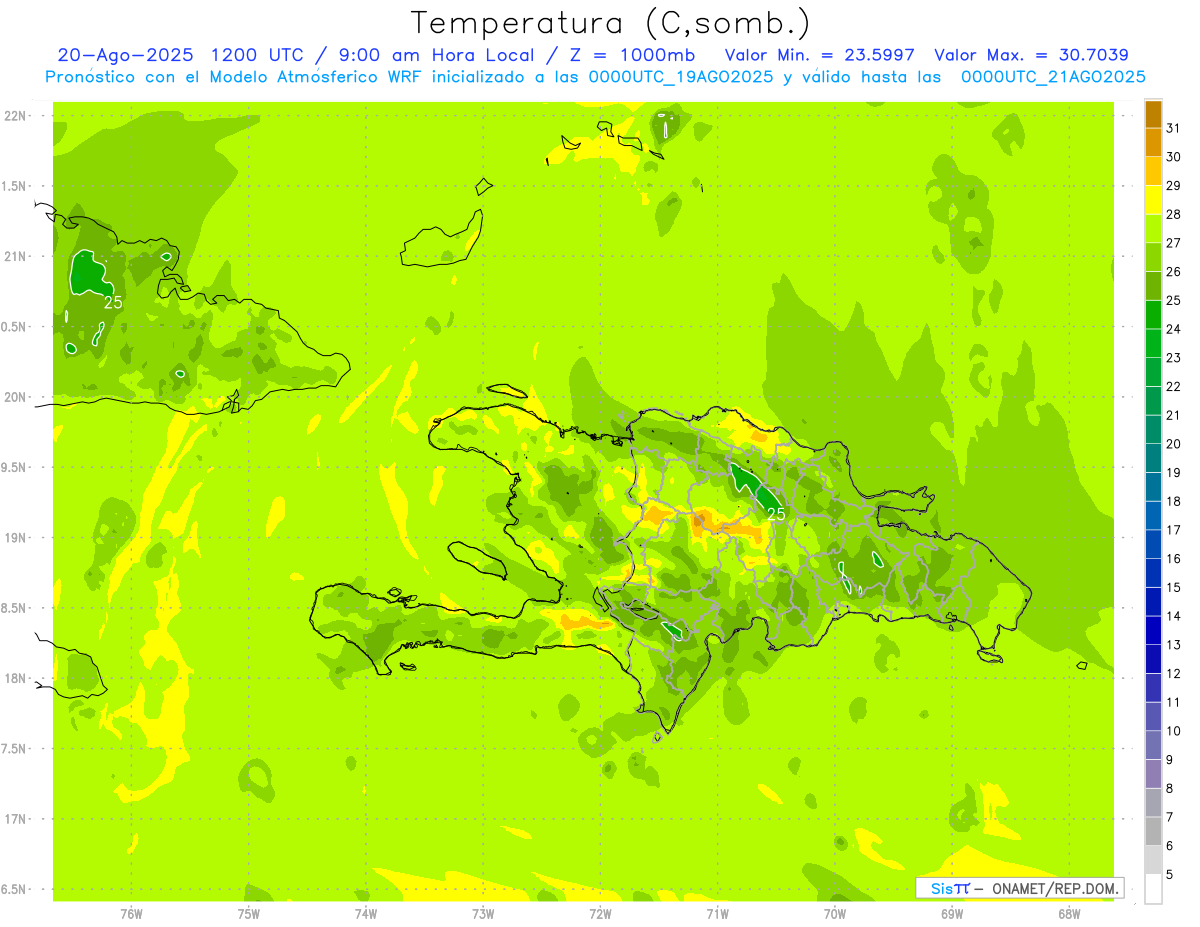Click longitude axis label "68W"

tap(1069, 913)
